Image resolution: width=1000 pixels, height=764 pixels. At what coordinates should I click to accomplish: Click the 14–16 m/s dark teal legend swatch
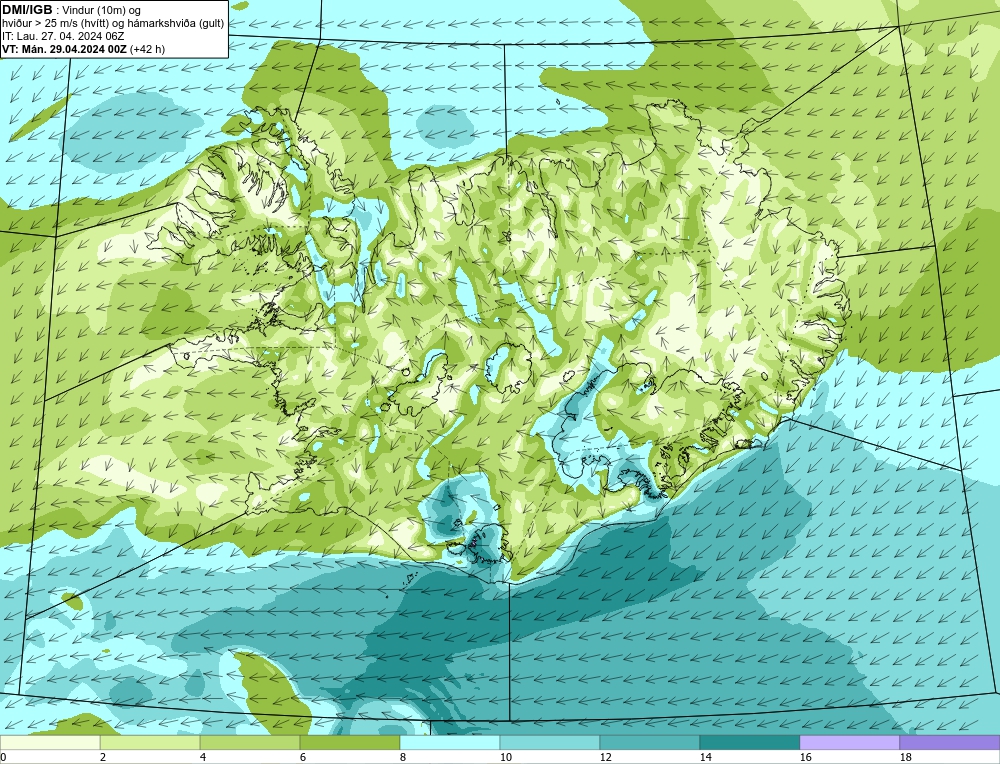pos(749,742)
